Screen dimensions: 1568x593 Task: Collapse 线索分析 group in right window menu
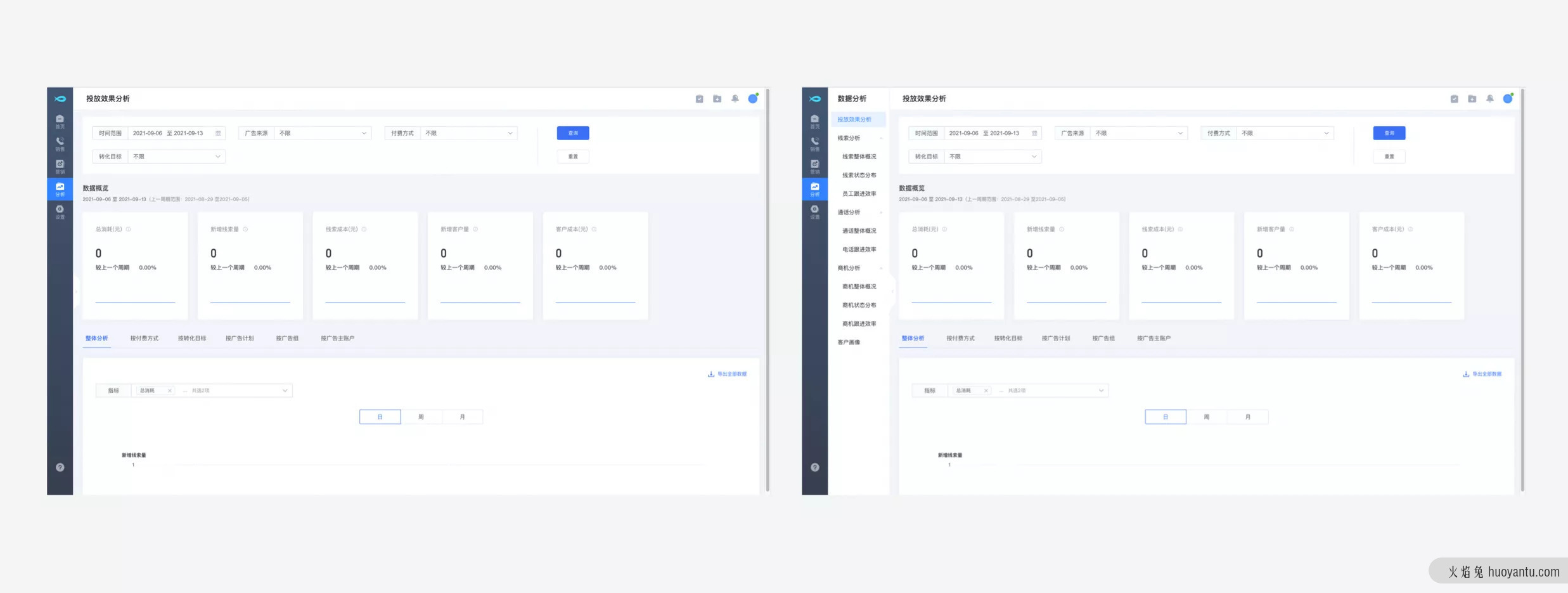coord(881,138)
